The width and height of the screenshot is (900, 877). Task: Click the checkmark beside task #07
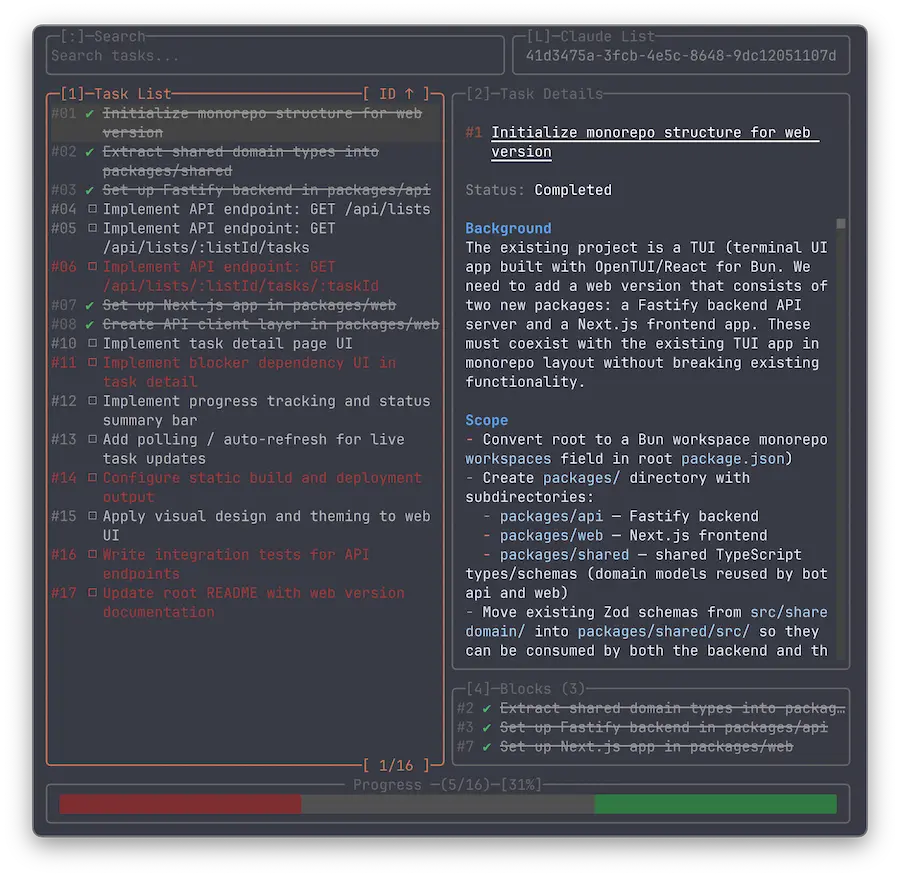pos(91,305)
